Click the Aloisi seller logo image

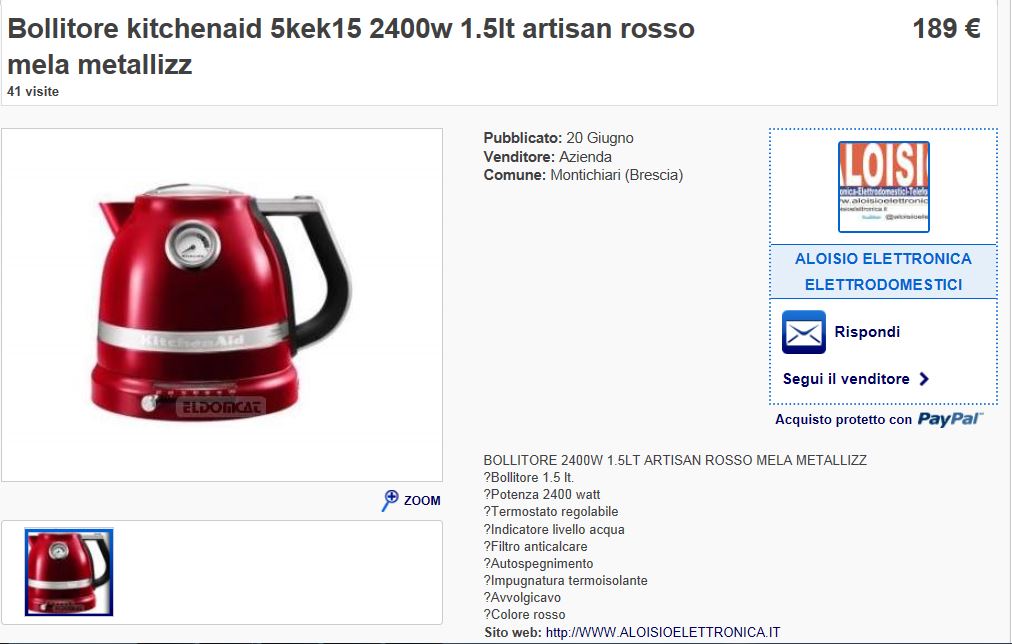[884, 186]
